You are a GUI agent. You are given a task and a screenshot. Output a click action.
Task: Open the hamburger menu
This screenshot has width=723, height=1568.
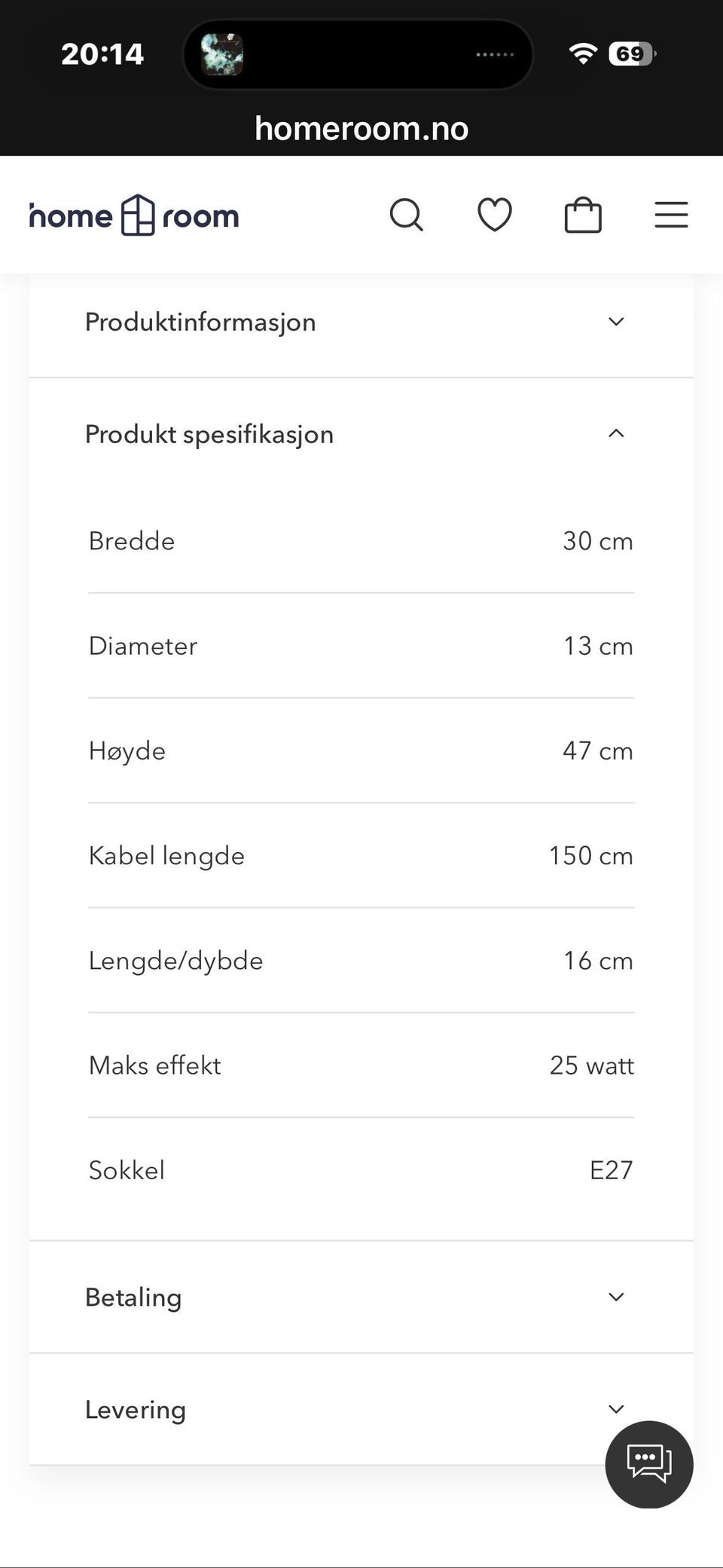(x=671, y=215)
